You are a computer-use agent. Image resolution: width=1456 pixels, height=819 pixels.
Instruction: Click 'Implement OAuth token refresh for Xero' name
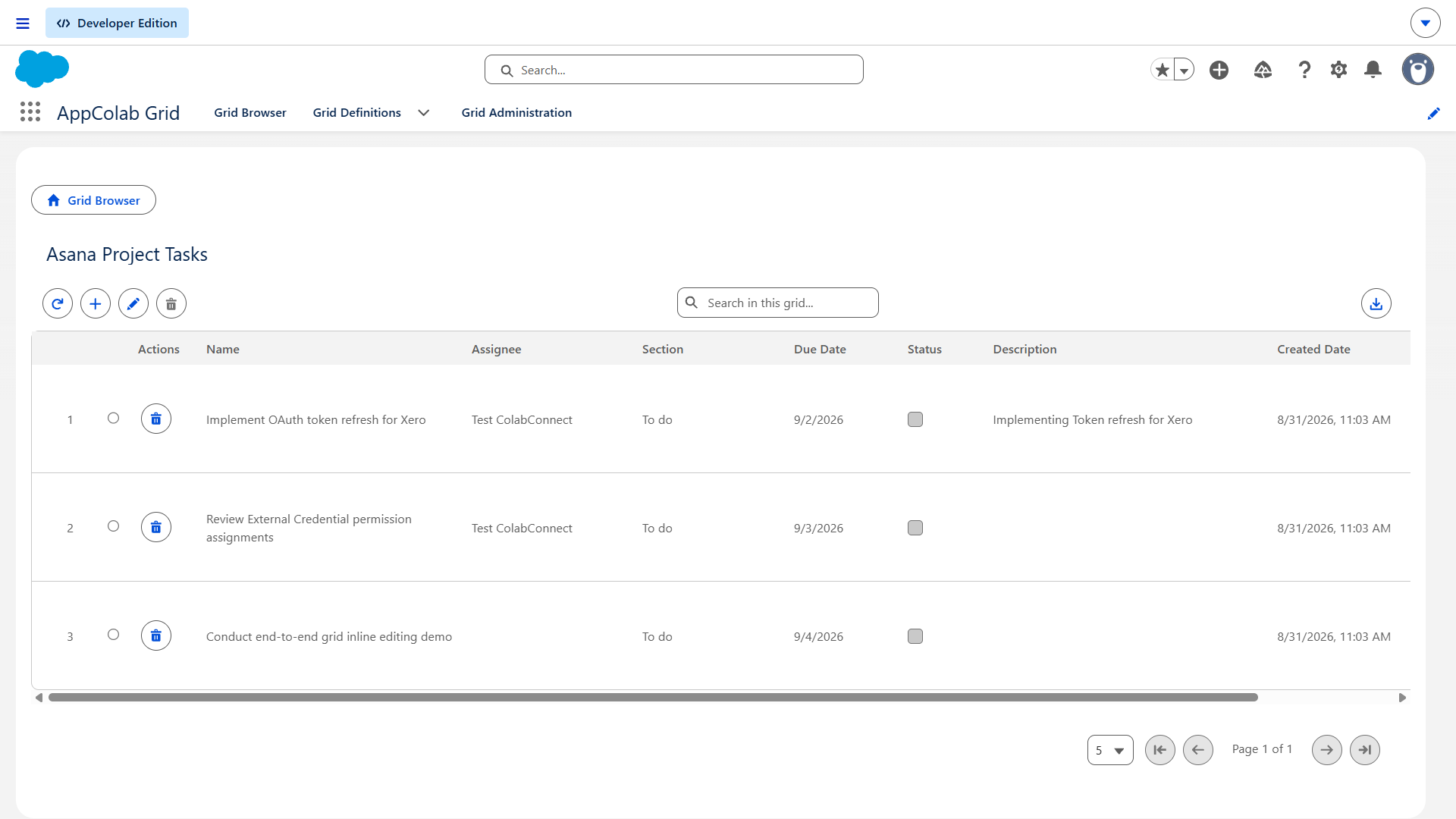coord(315,419)
